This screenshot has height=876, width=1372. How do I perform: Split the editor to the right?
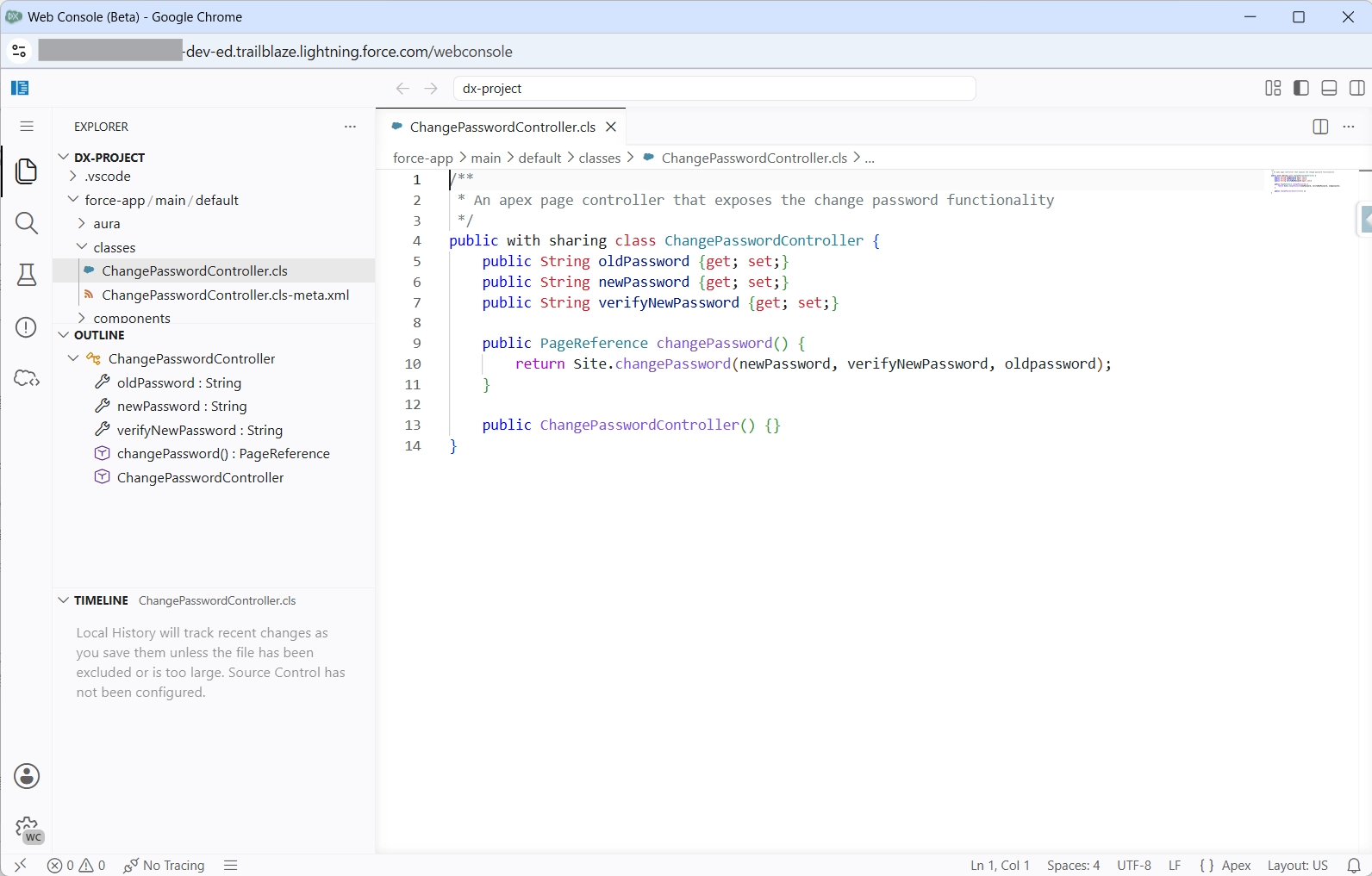point(1320,127)
